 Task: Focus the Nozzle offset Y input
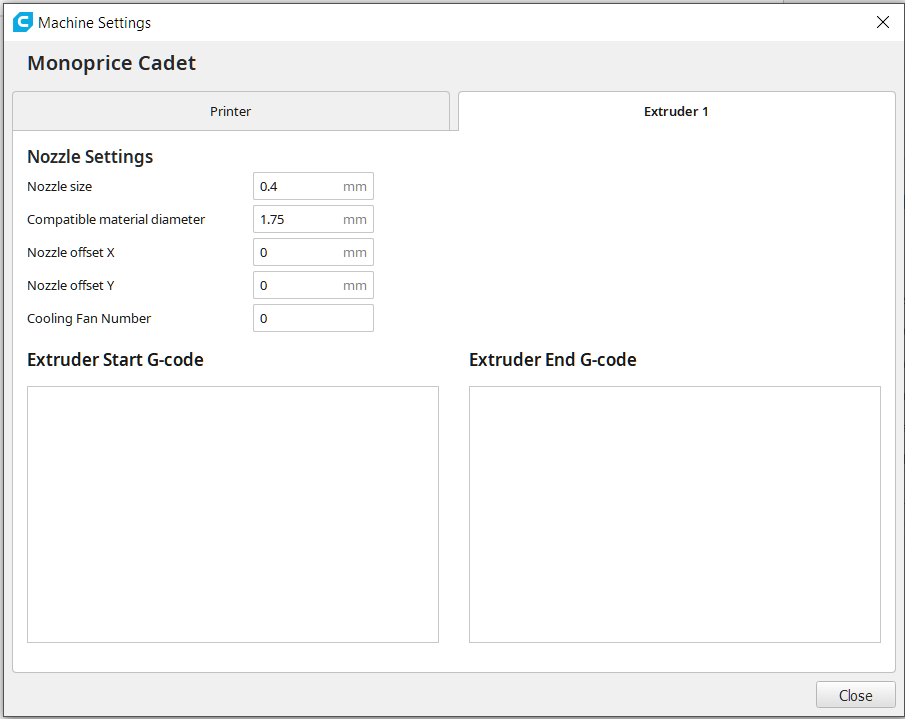click(x=313, y=285)
